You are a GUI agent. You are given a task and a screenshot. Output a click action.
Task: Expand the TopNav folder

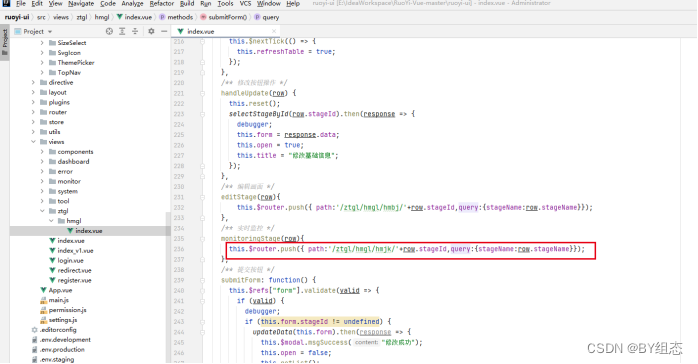click(x=42, y=72)
